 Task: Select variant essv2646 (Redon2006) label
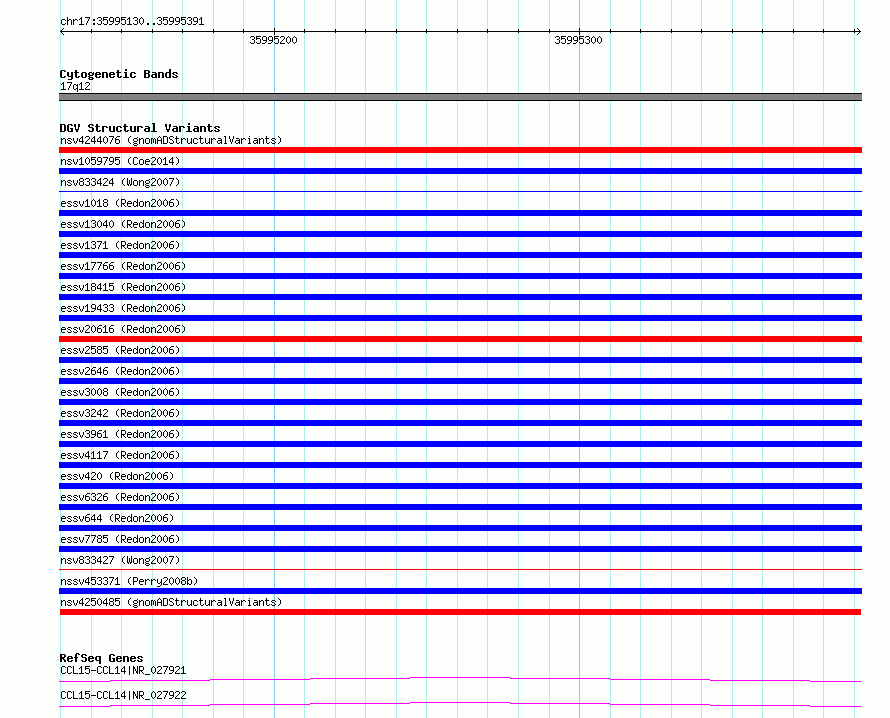click(x=120, y=371)
